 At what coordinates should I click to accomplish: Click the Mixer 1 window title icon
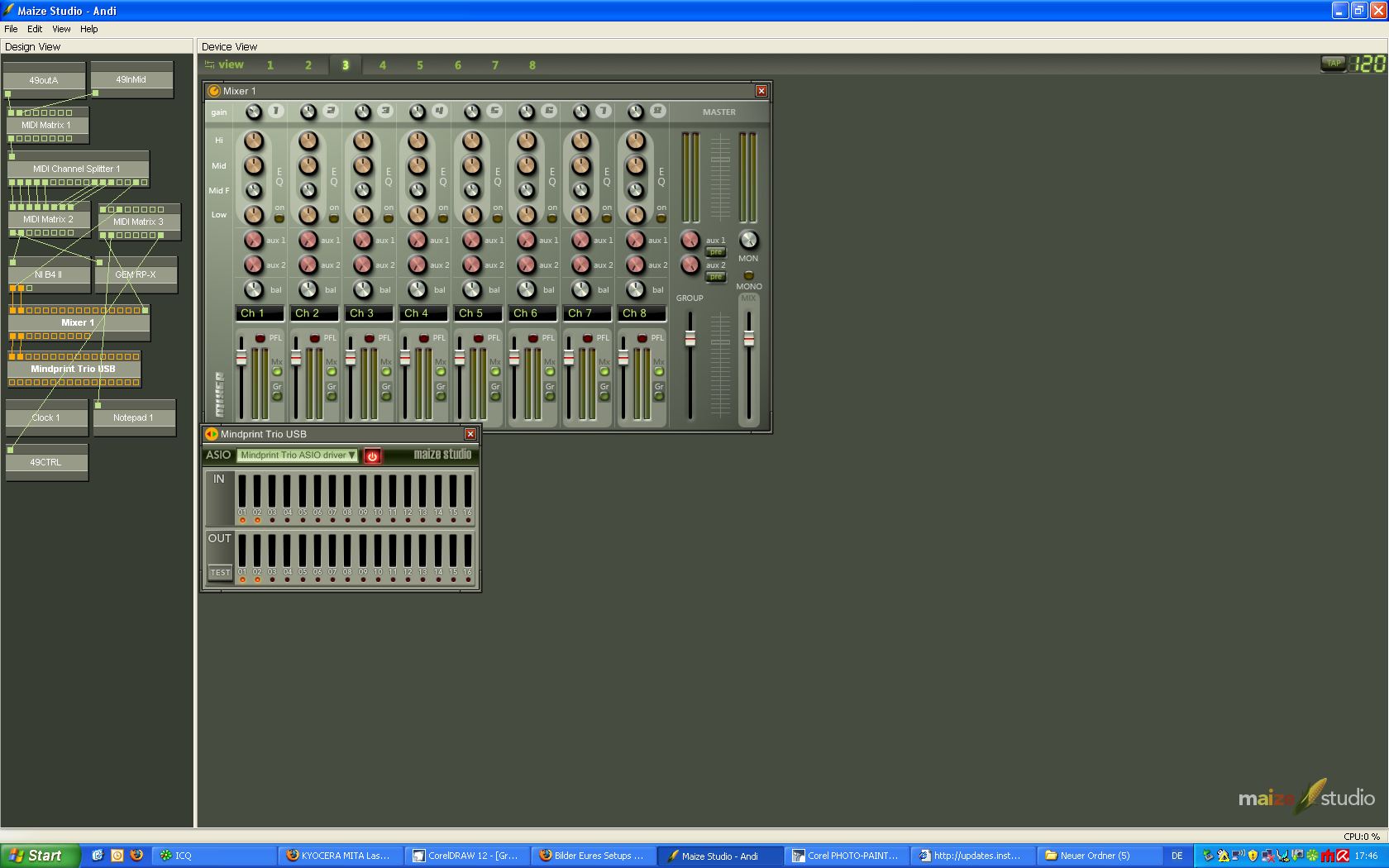(214, 91)
